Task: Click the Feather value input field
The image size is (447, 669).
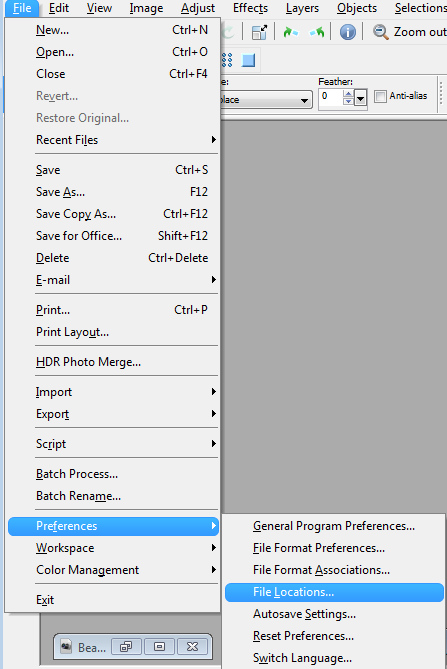Action: (331, 98)
